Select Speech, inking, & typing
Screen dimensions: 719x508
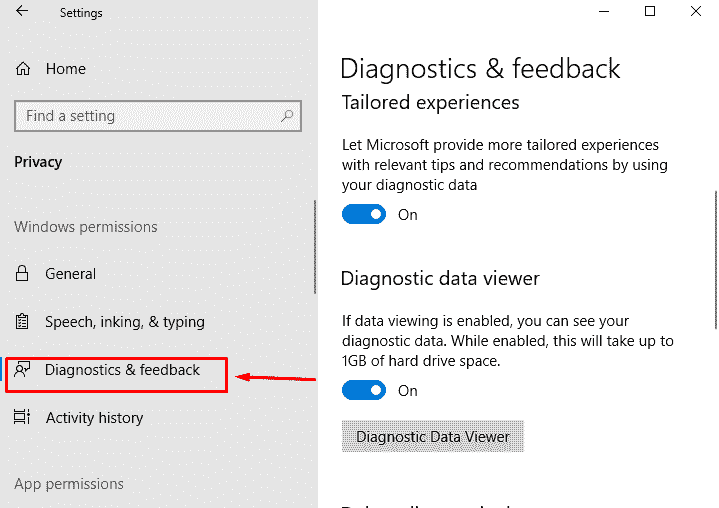coord(124,322)
